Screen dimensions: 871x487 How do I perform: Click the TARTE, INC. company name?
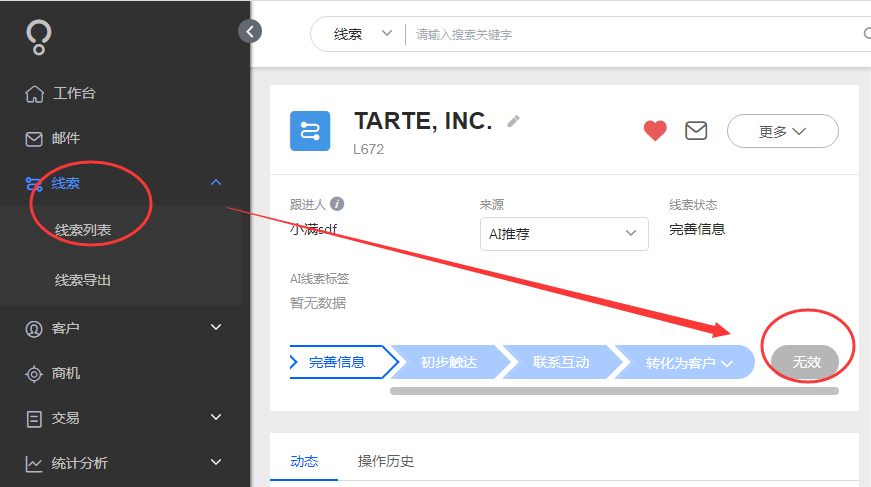click(423, 121)
